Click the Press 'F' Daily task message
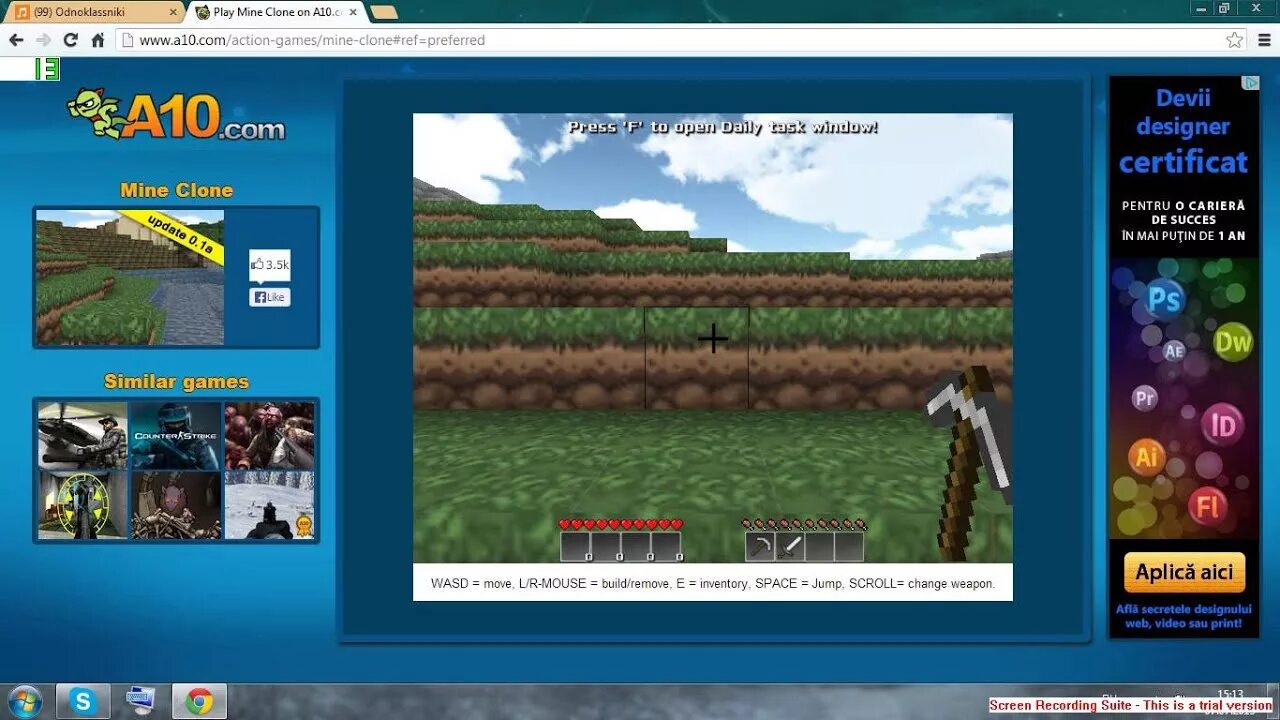This screenshot has height=720, width=1280. [722, 127]
